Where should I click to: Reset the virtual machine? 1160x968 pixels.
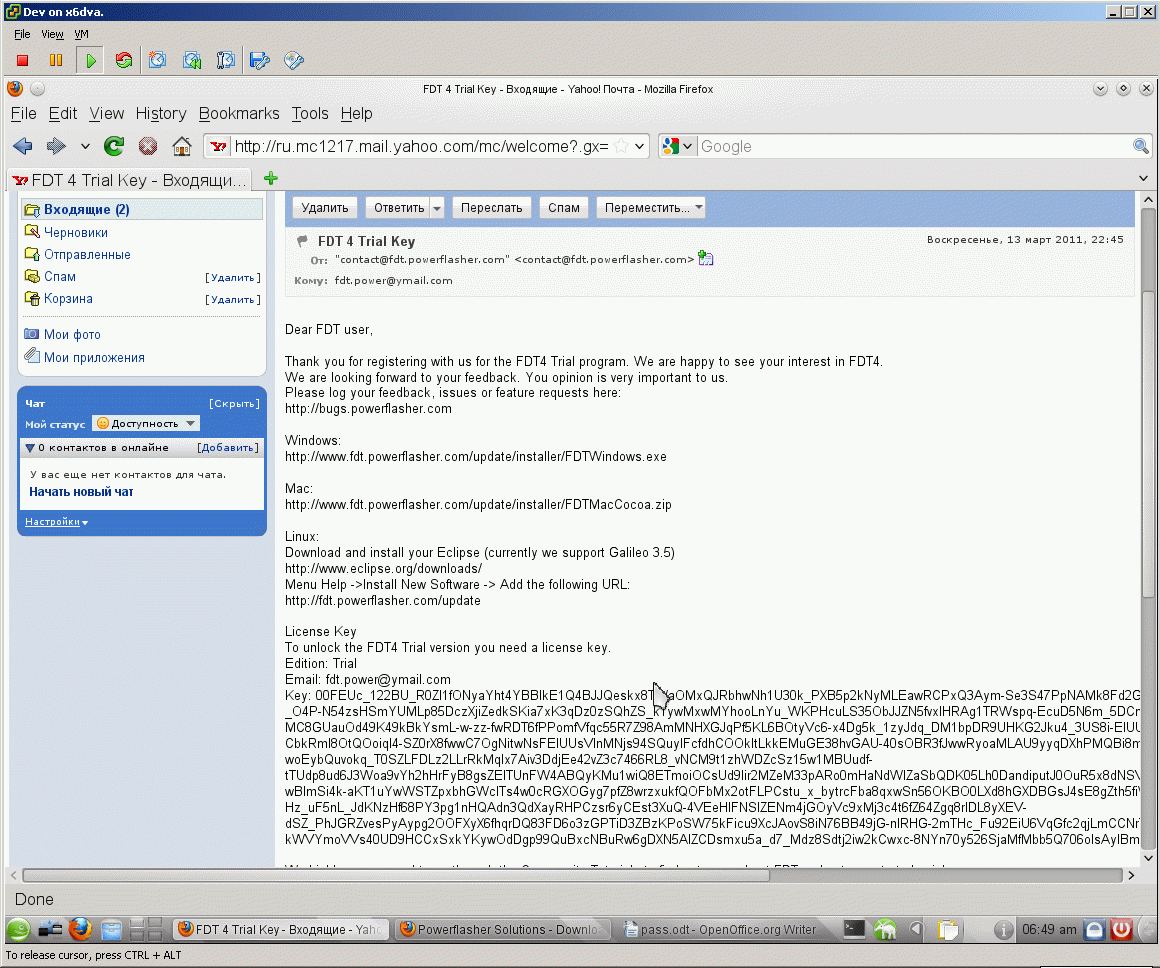coord(124,61)
